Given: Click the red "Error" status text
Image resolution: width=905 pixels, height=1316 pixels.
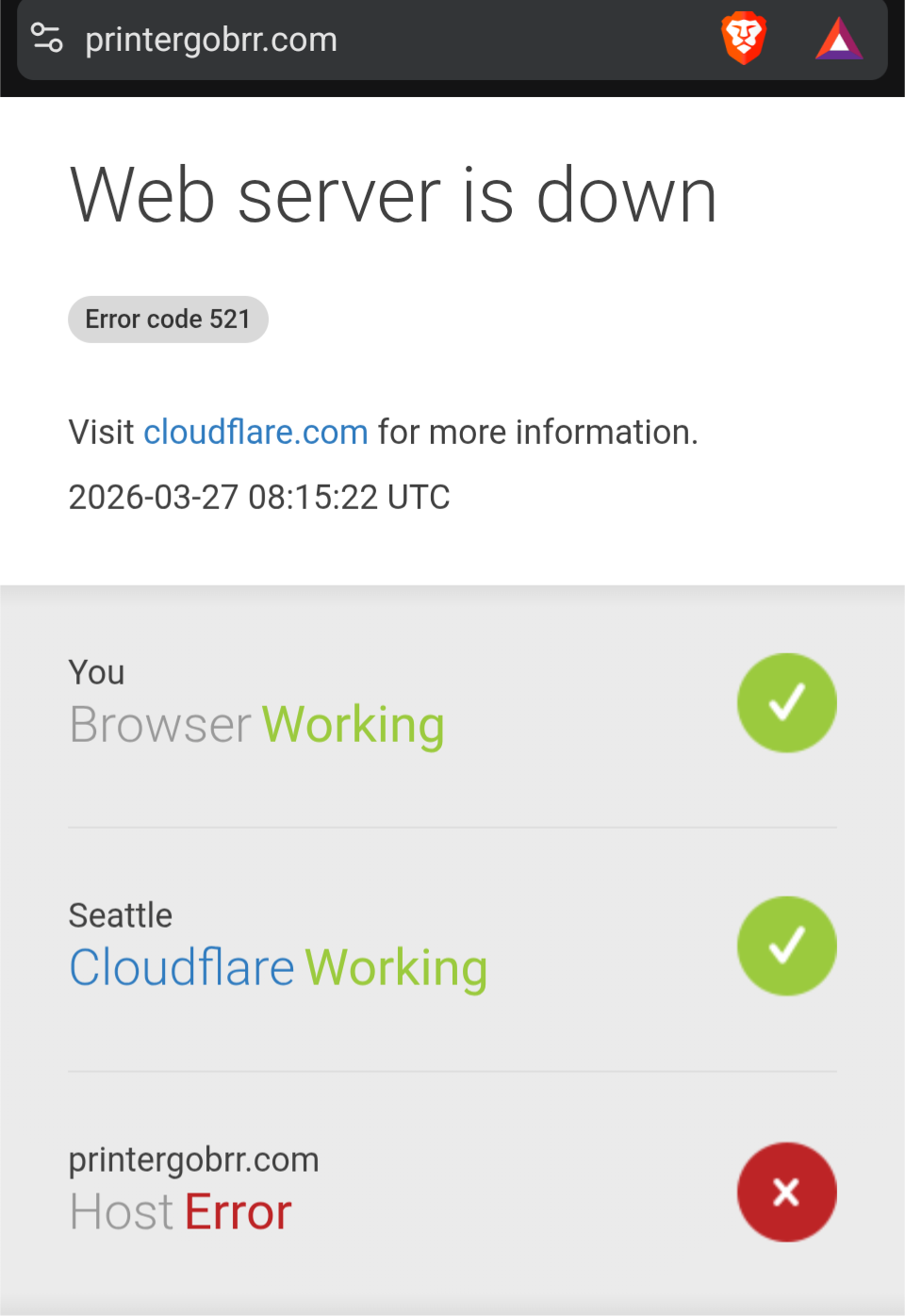Looking at the screenshot, I should click(239, 1212).
